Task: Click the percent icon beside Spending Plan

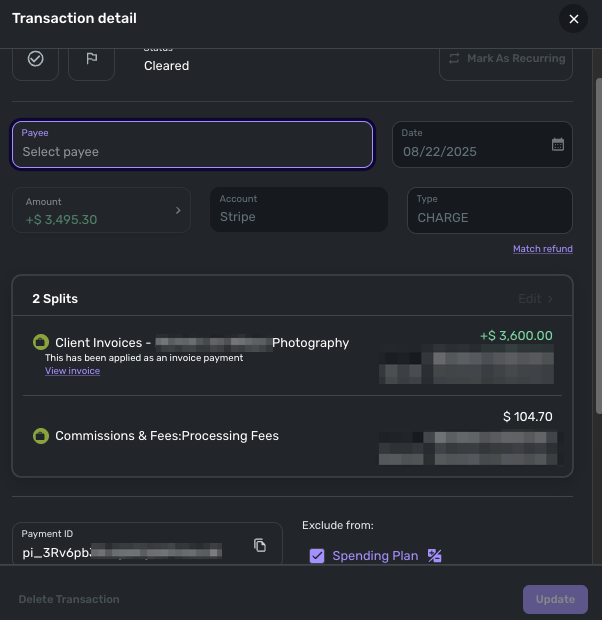Action: point(434,556)
